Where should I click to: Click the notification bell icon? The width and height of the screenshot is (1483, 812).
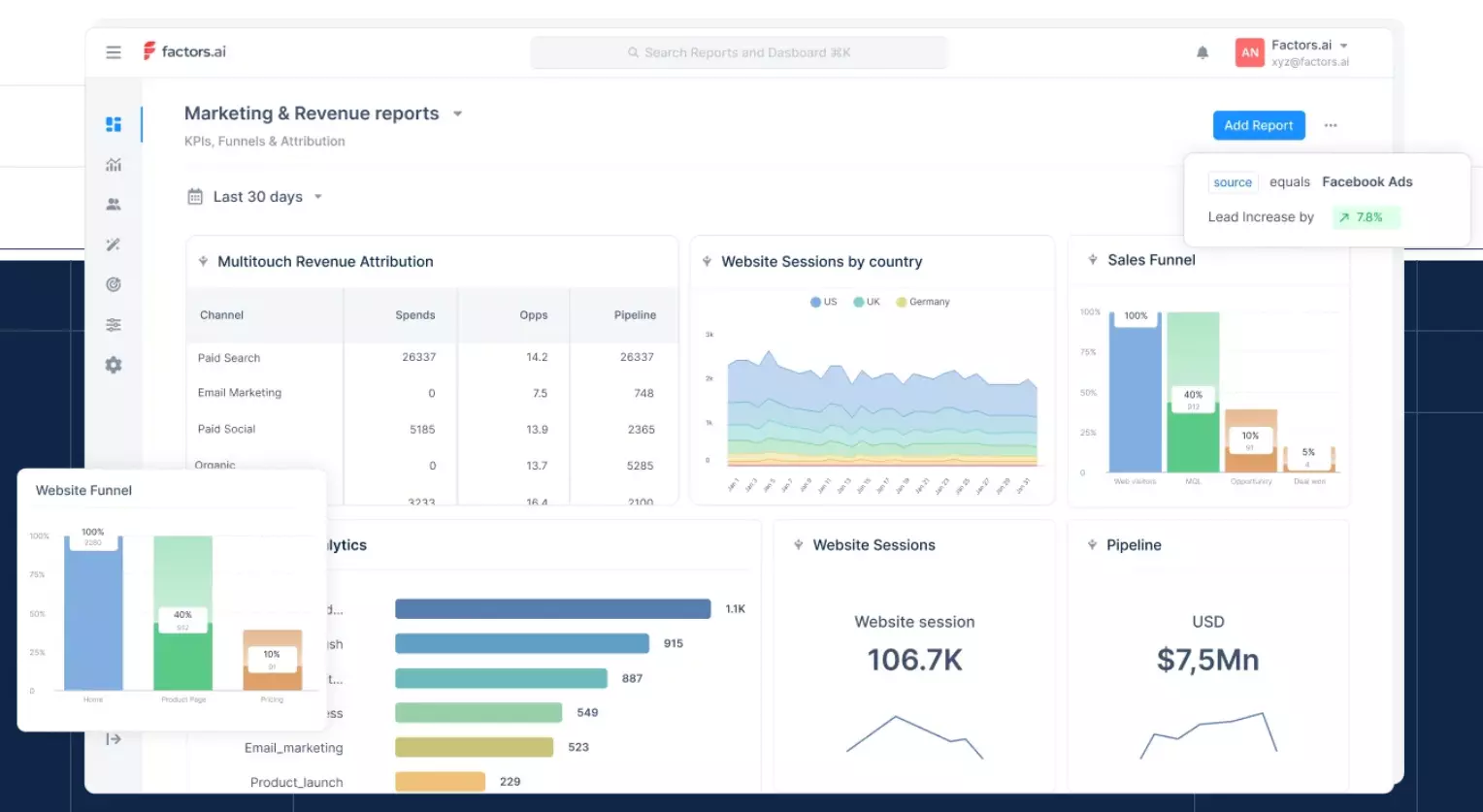point(1202,52)
